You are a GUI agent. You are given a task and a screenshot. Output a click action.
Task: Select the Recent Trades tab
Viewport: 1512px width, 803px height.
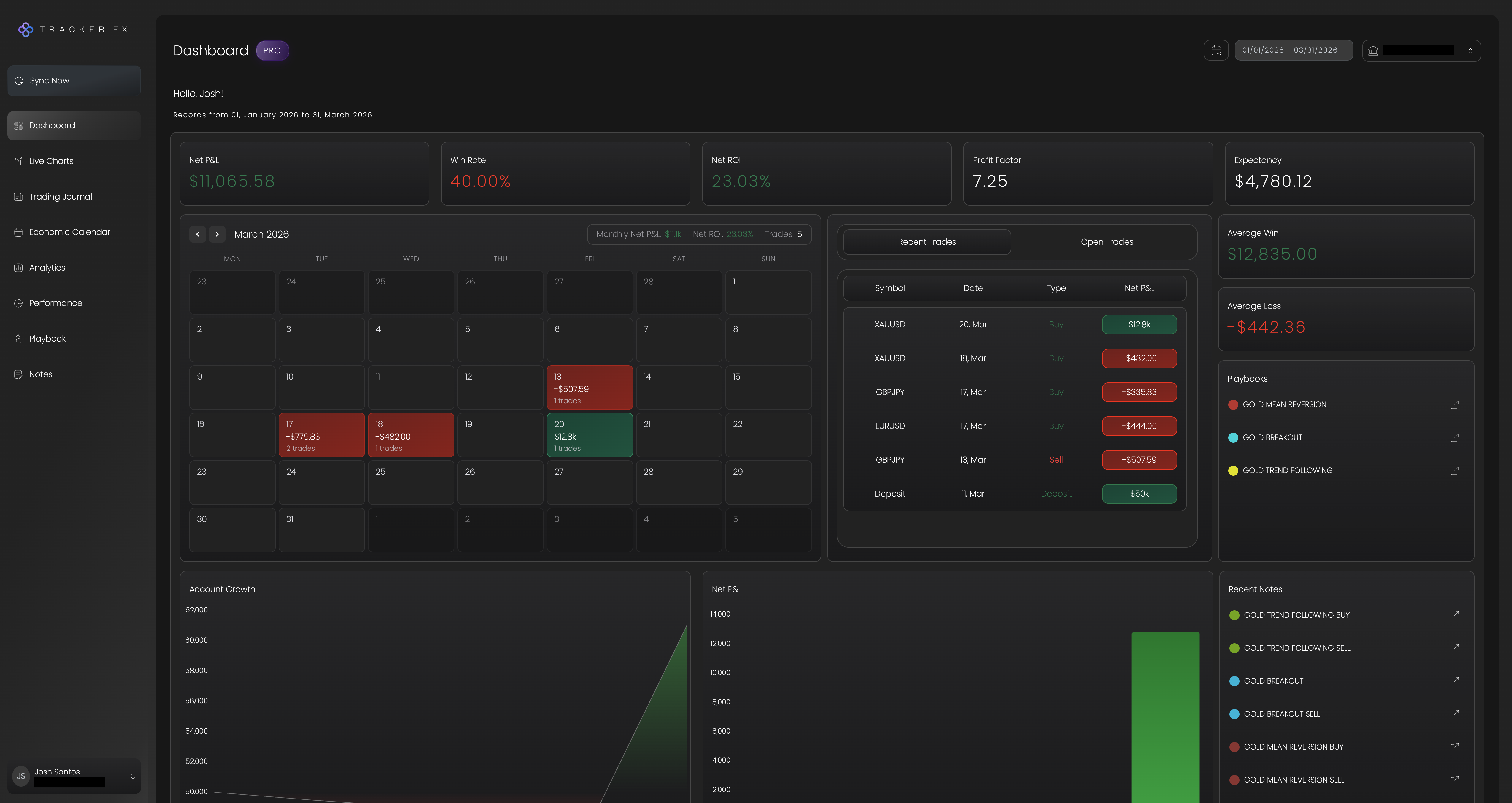pos(926,241)
